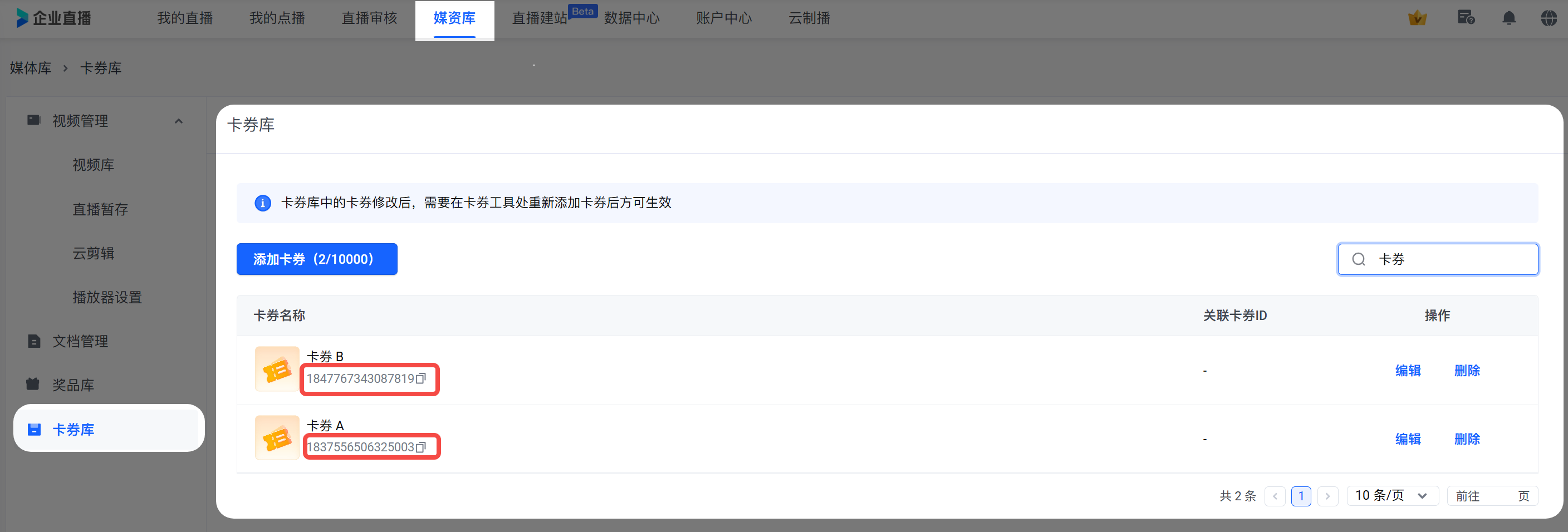The width and height of the screenshot is (1568, 532).
Task: Collapse the 视频管理 section
Action: [x=178, y=121]
